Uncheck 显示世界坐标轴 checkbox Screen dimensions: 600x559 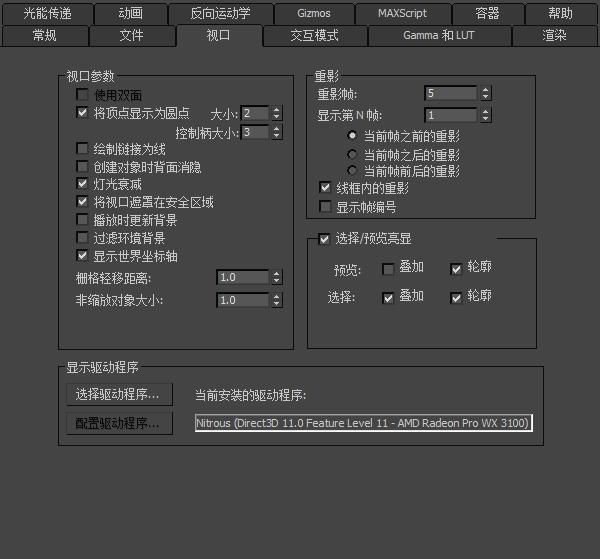(x=82, y=255)
